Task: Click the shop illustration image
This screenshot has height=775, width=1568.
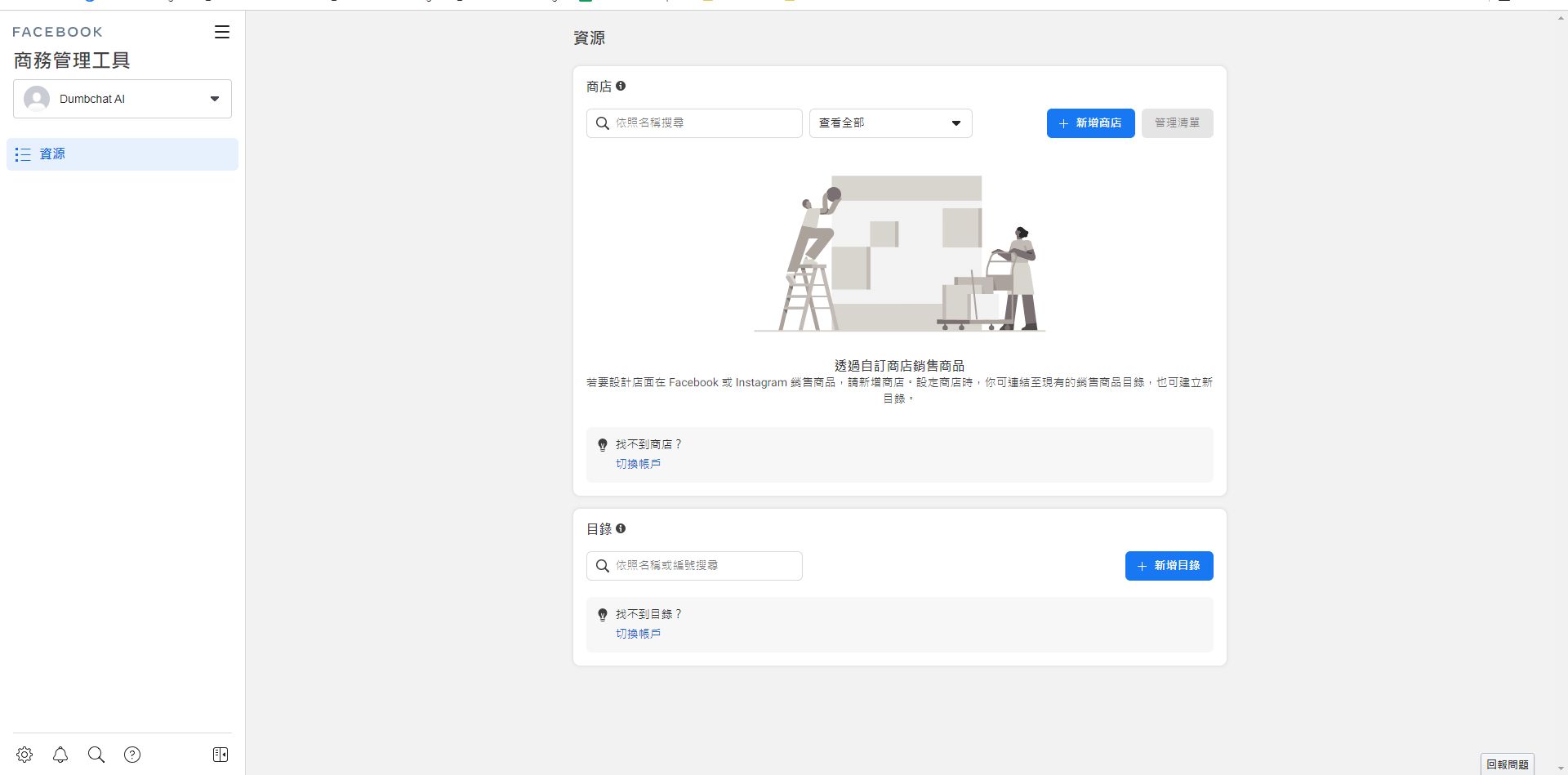Action: [899, 253]
